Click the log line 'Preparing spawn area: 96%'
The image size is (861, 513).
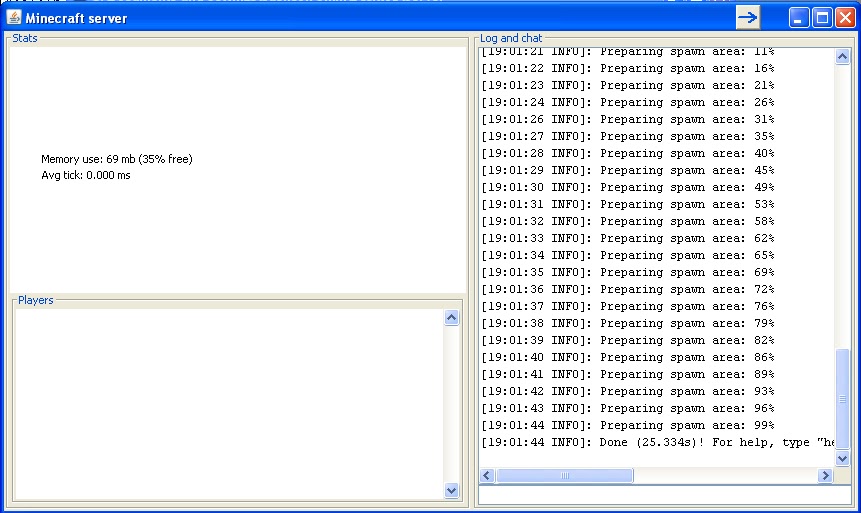[628, 409]
